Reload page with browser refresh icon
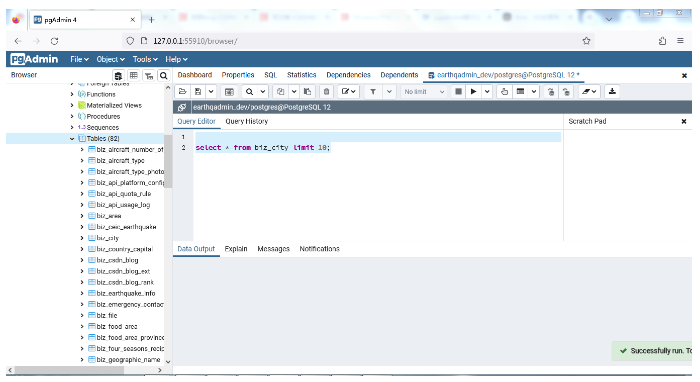Viewport: 700px width, 382px height. click(x=54, y=41)
